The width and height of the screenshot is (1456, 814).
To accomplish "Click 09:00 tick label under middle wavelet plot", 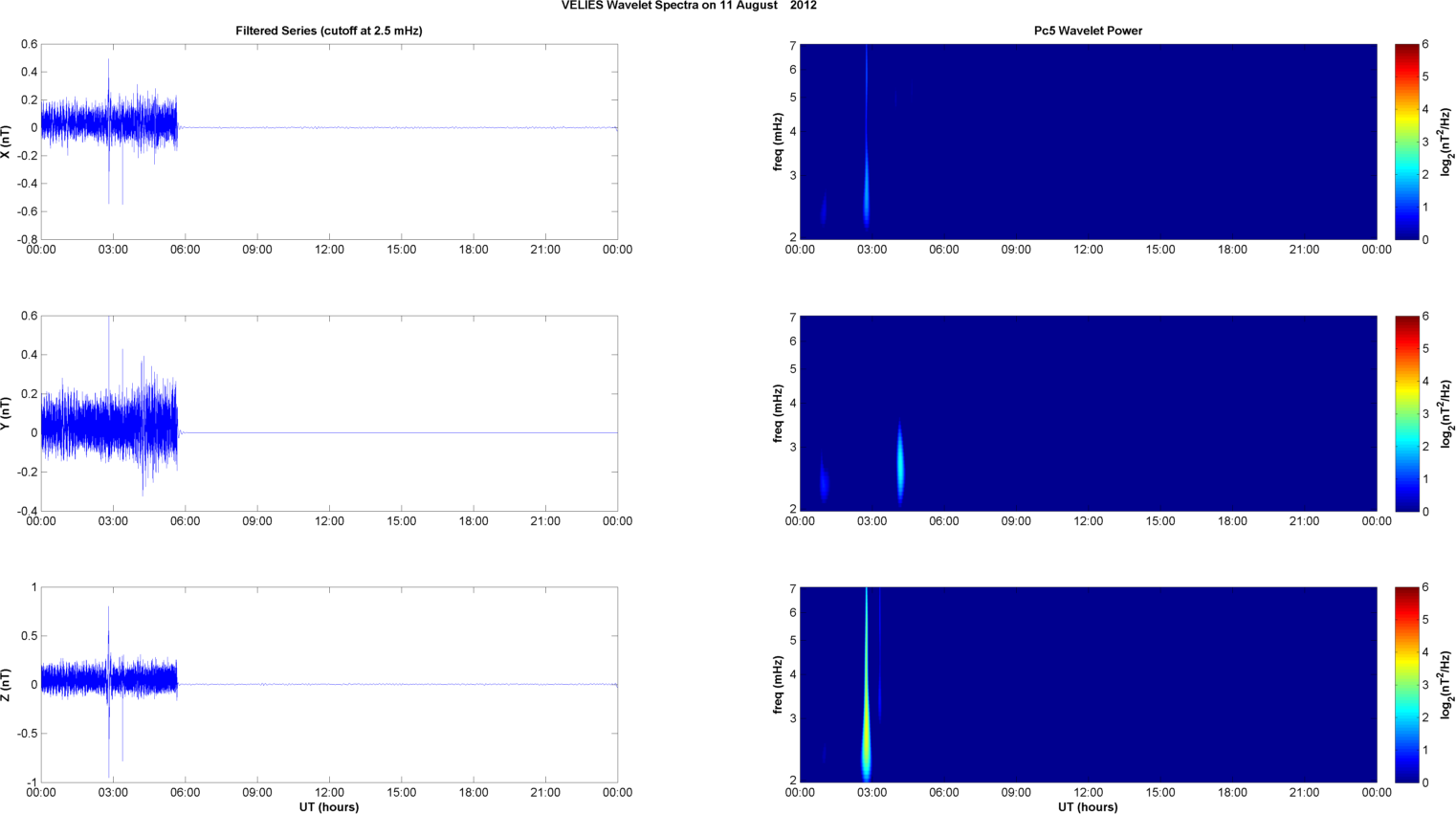I will click(x=1016, y=521).
